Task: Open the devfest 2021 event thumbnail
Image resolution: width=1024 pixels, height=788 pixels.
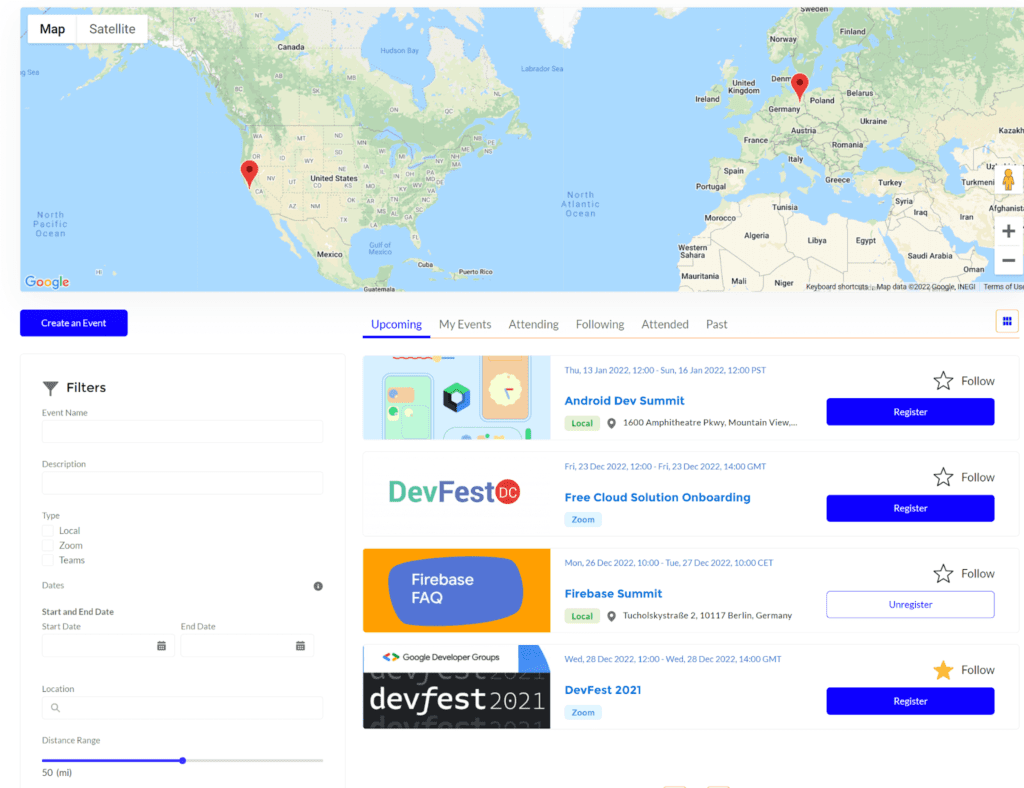Action: pyautogui.click(x=456, y=687)
